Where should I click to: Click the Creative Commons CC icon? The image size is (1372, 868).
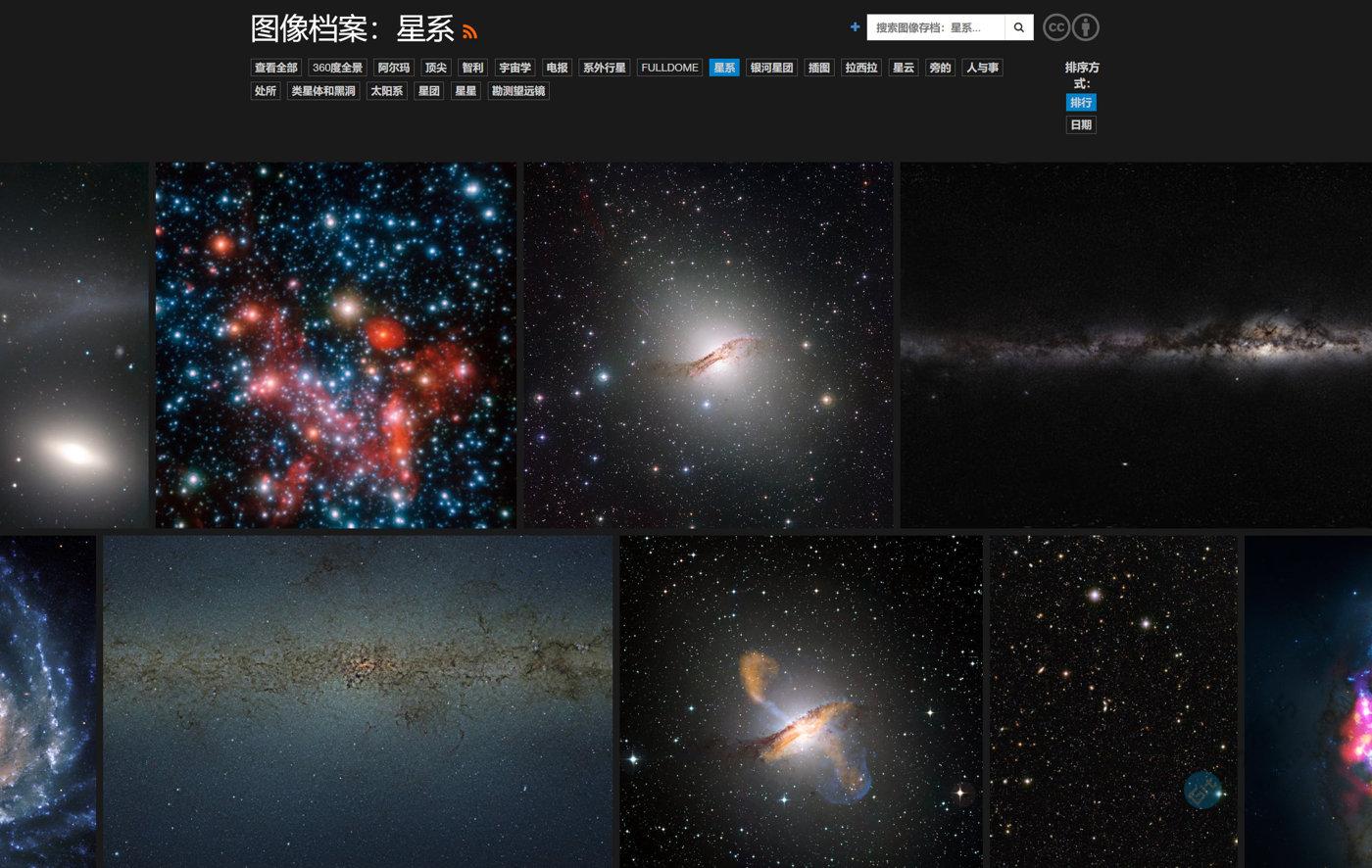(x=1055, y=27)
